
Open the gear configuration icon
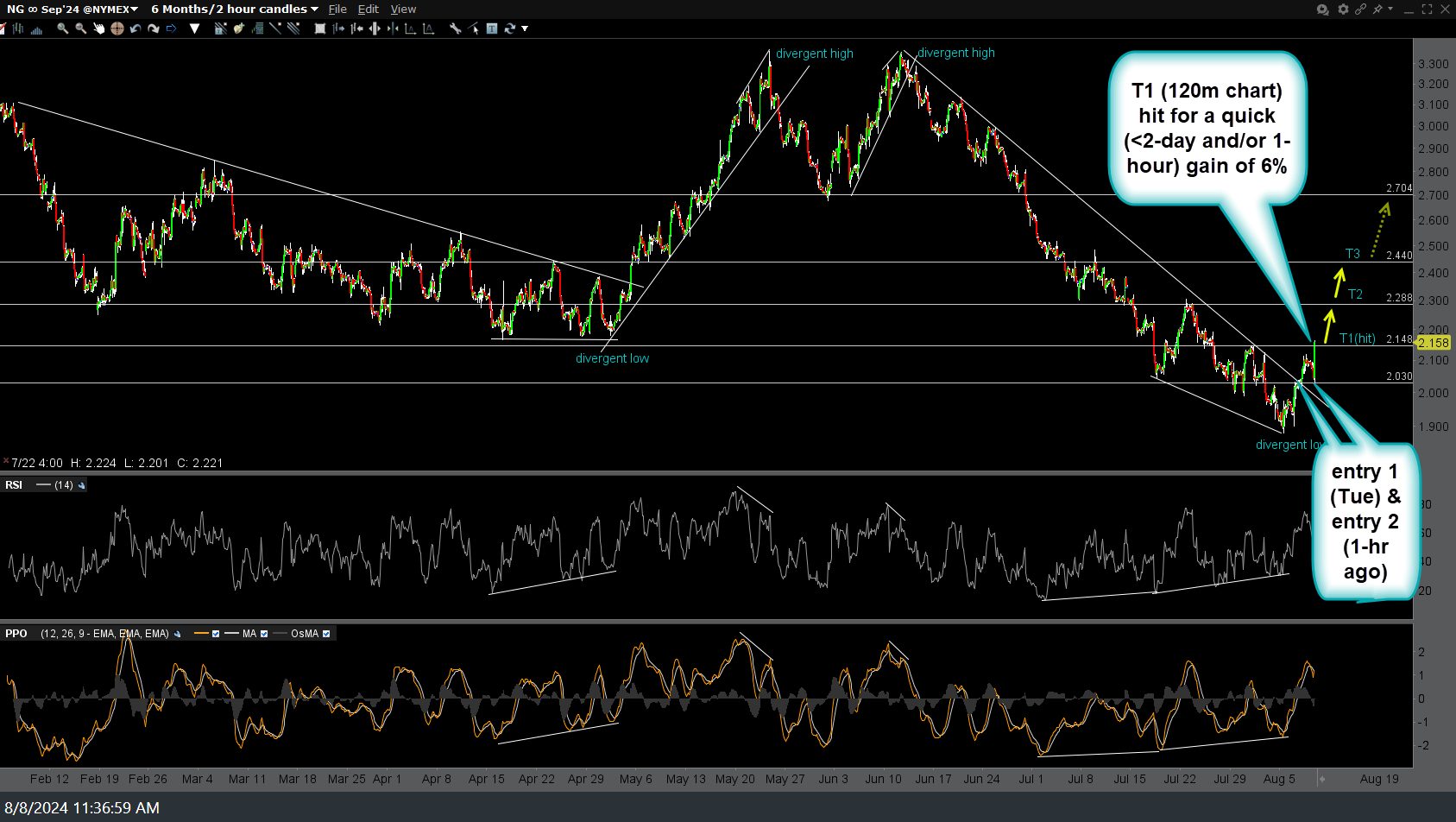pyautogui.click(x=1343, y=9)
